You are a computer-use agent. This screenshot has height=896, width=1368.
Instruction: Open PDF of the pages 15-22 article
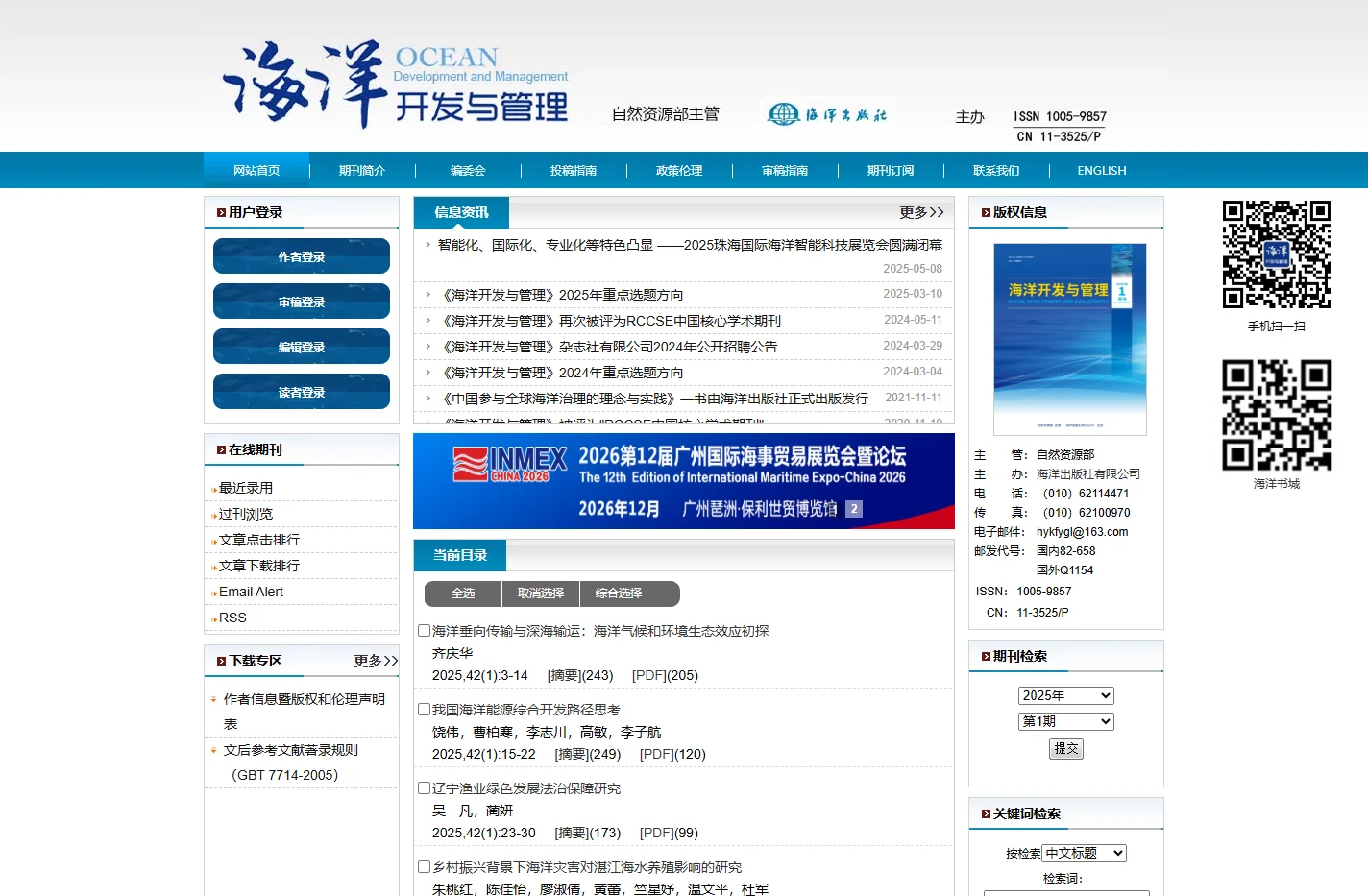655,754
